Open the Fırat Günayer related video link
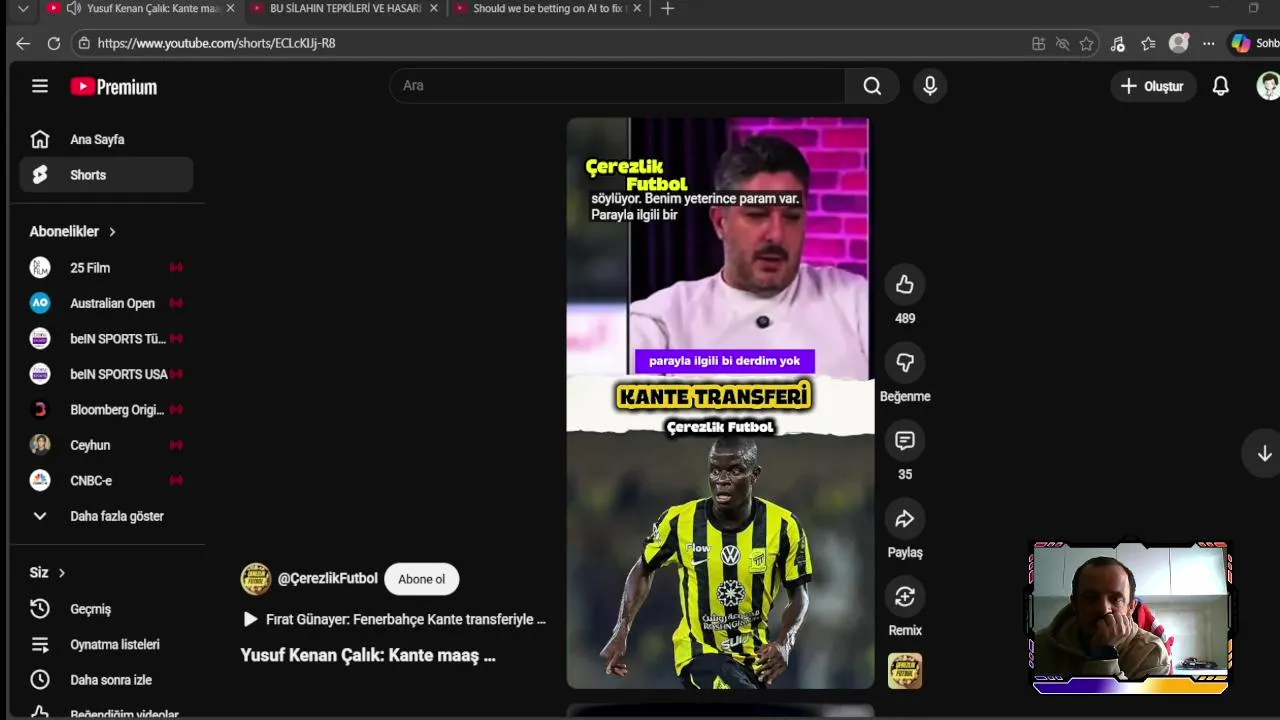 pyautogui.click(x=394, y=620)
